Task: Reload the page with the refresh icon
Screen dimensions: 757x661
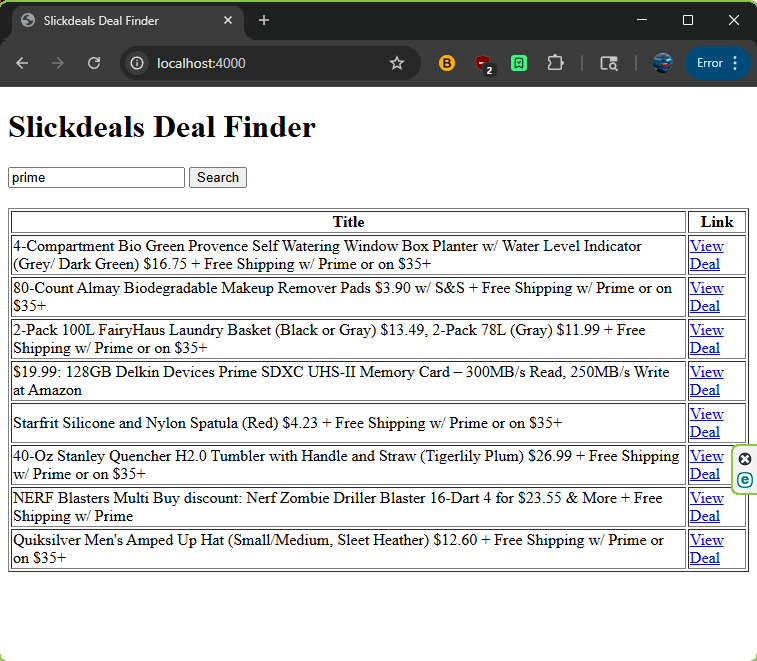Action: pos(94,63)
